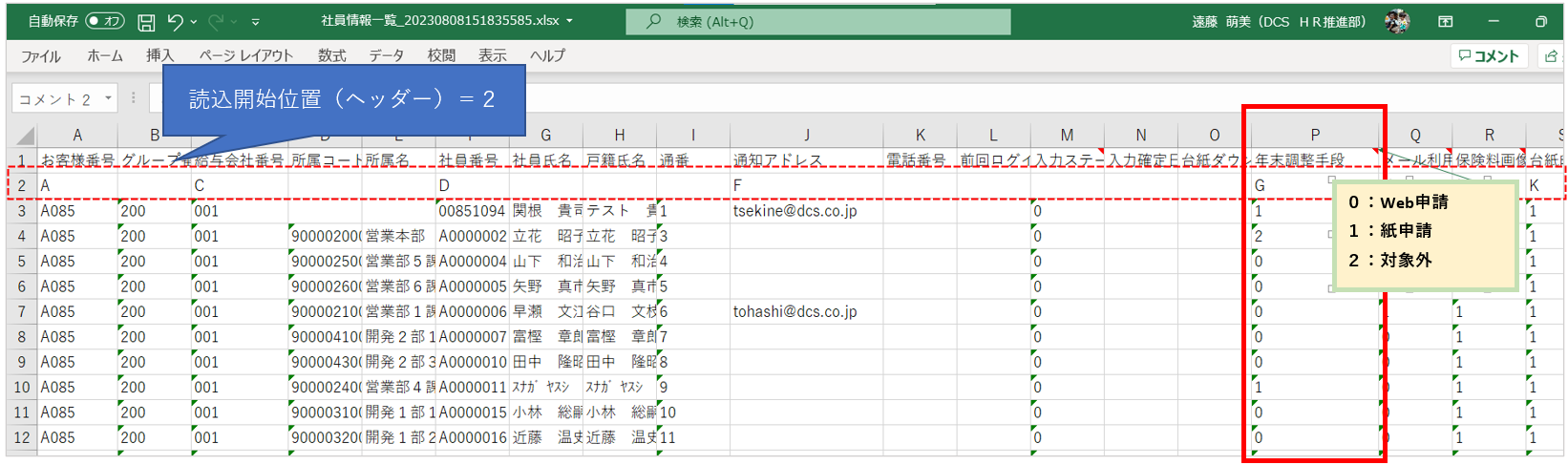Click the コメント comments button
Screen dimensions: 1568x465
tap(1490, 56)
